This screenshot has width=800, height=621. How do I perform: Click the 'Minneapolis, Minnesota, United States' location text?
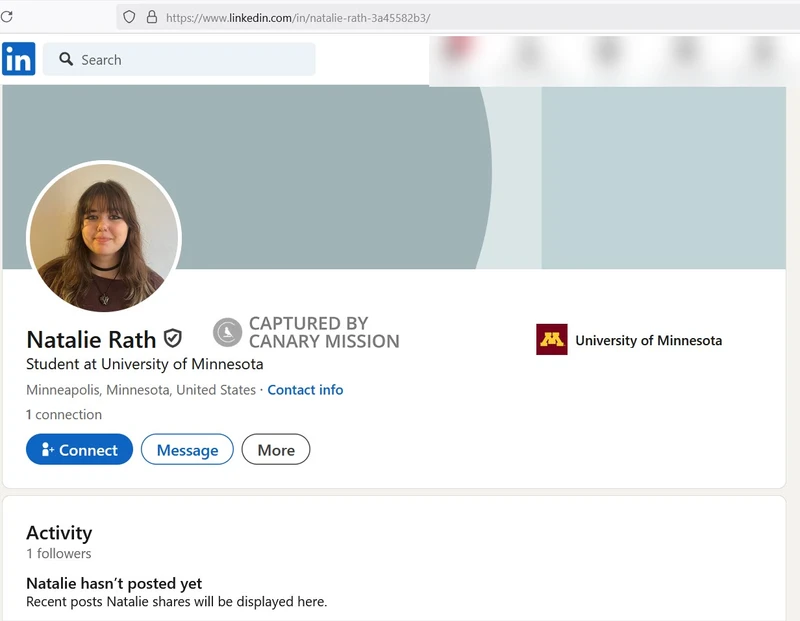[141, 390]
